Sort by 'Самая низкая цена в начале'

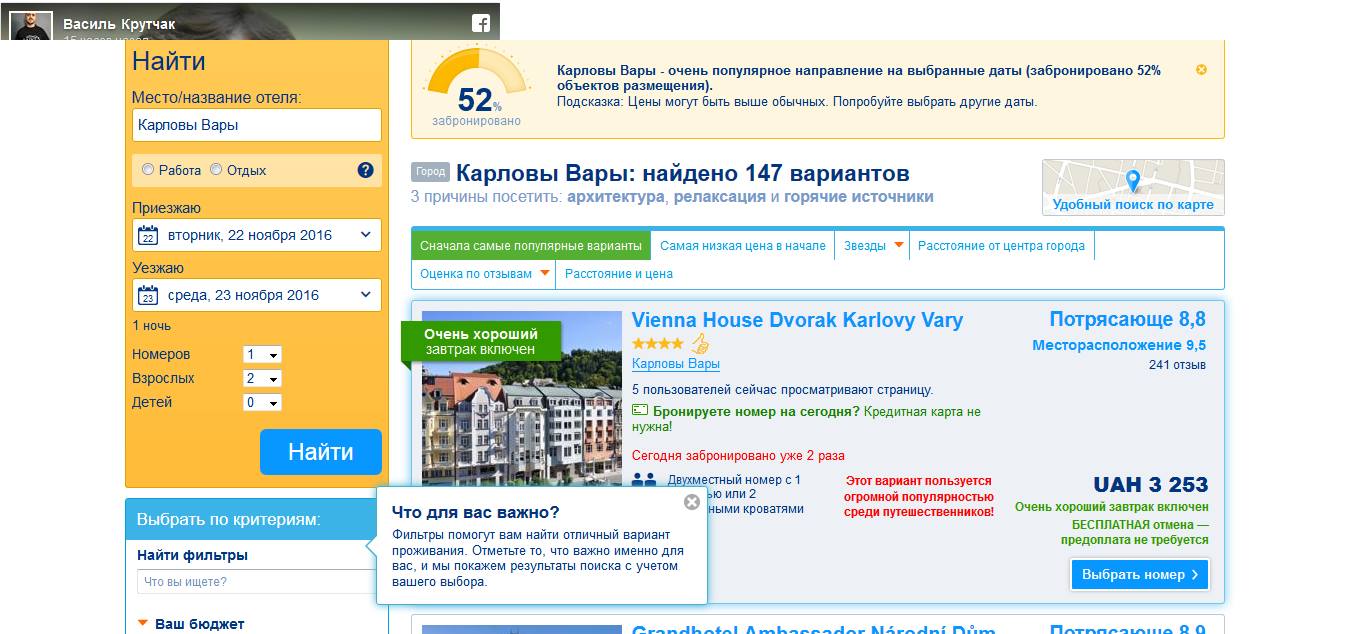[x=742, y=246]
